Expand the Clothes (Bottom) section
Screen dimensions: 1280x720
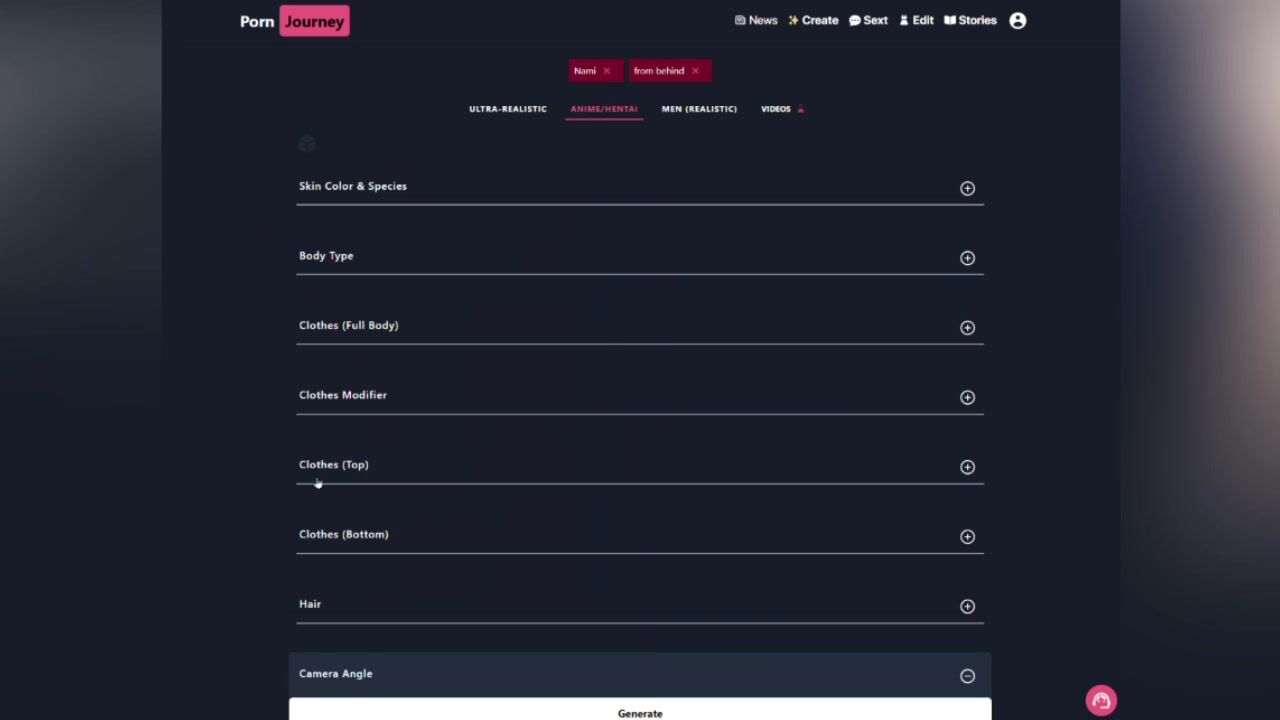click(x=640, y=535)
